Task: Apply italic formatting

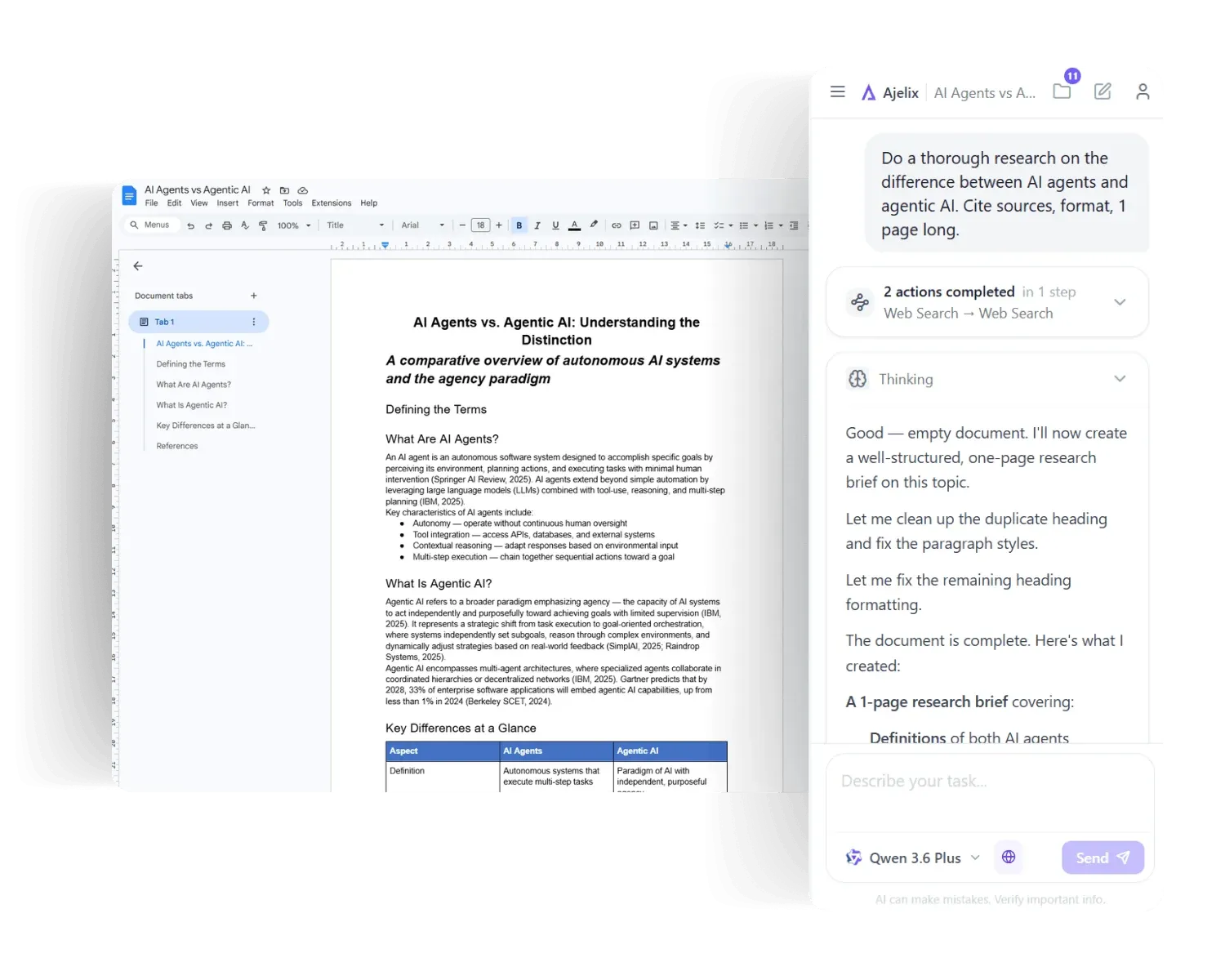Action: tap(537, 225)
